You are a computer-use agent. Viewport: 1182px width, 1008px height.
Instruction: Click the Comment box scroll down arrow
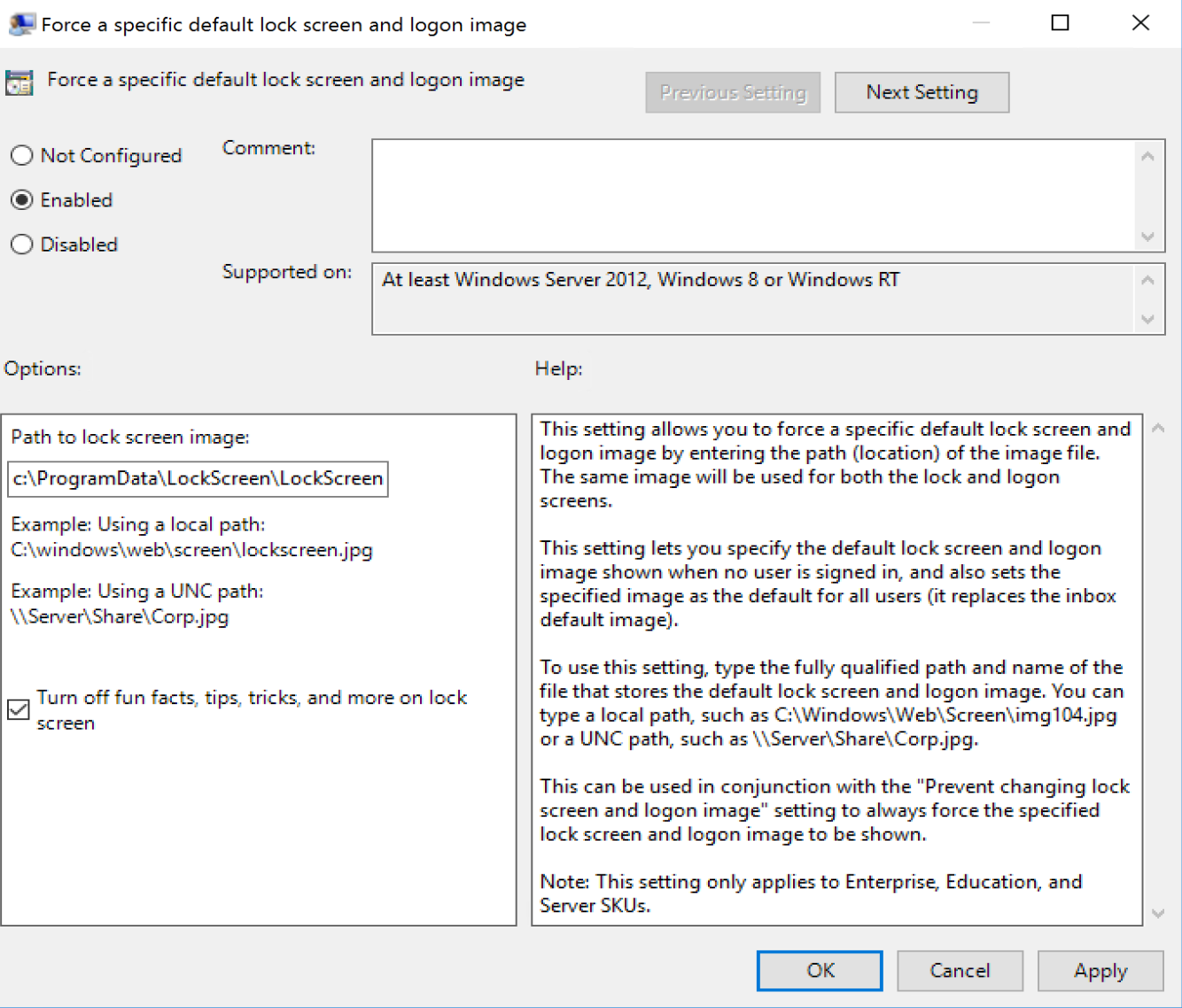pos(1147,236)
